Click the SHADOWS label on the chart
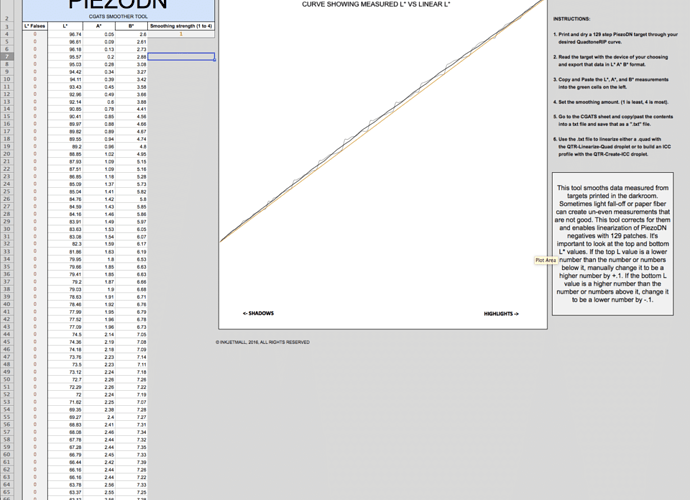The height and width of the screenshot is (500, 690). pos(258,314)
